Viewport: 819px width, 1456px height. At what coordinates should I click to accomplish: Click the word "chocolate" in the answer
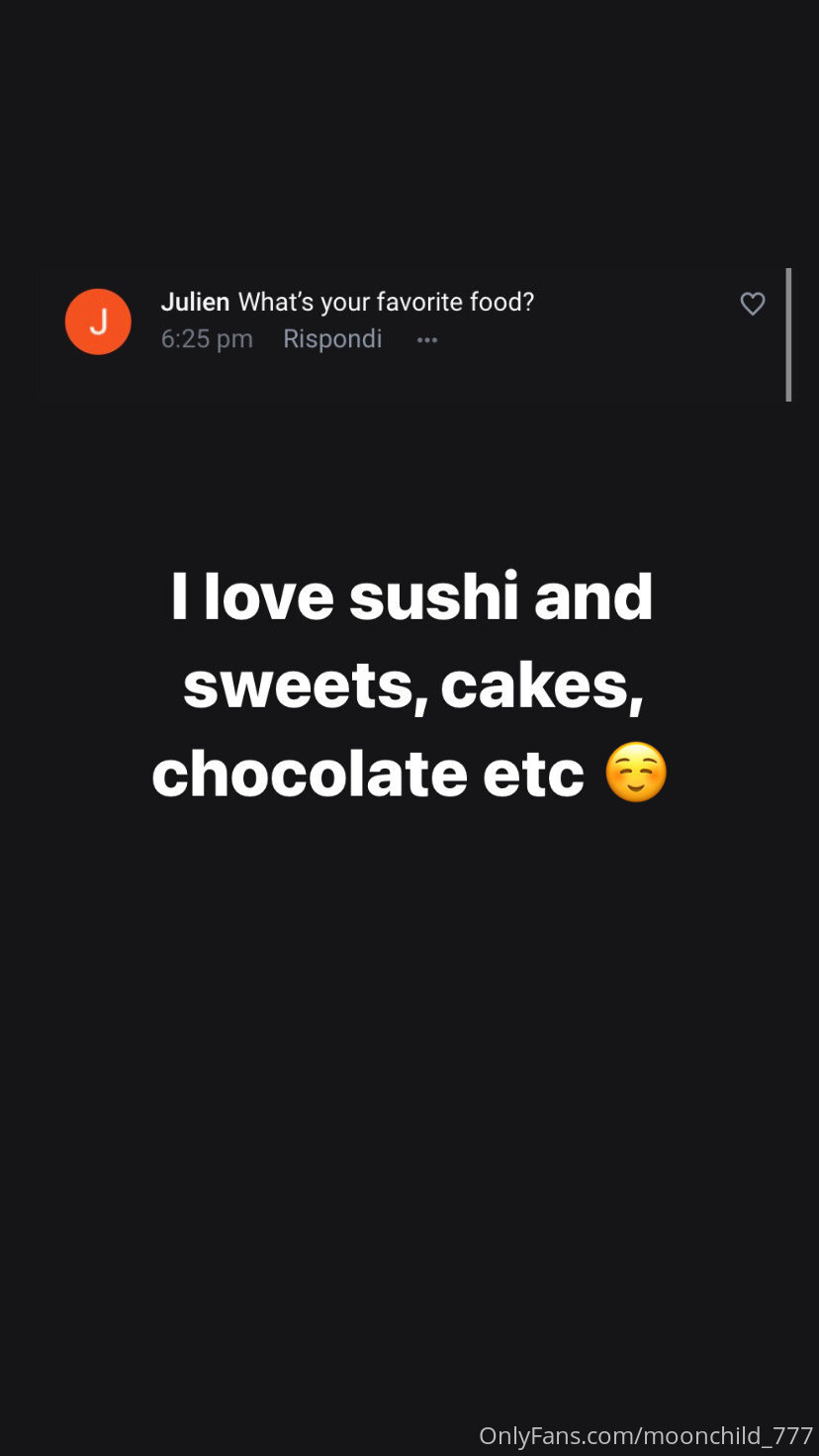(309, 773)
